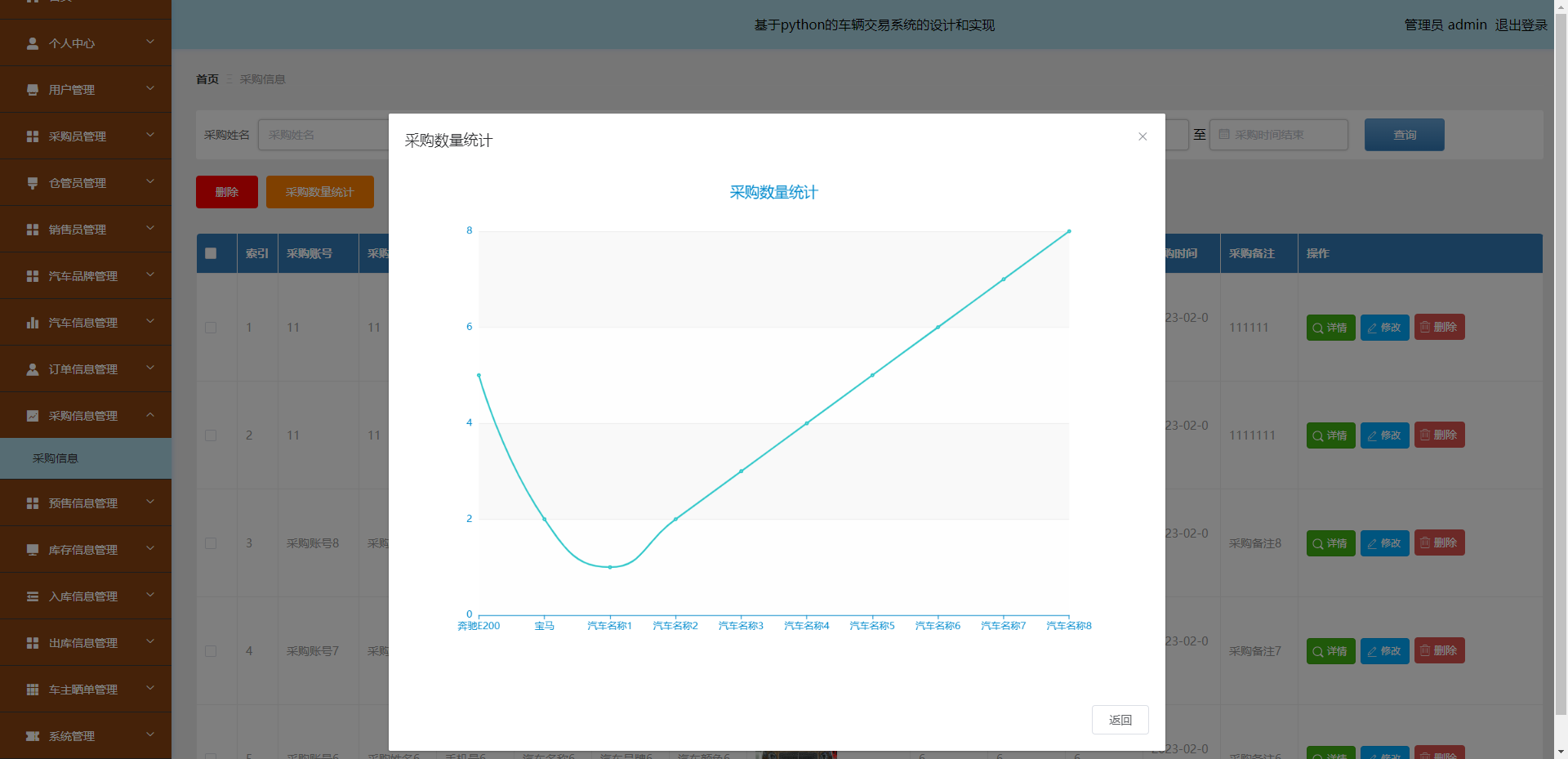Expand the 用户管理 menu chevron
Image resolution: width=1568 pixels, height=759 pixels.
(150, 88)
